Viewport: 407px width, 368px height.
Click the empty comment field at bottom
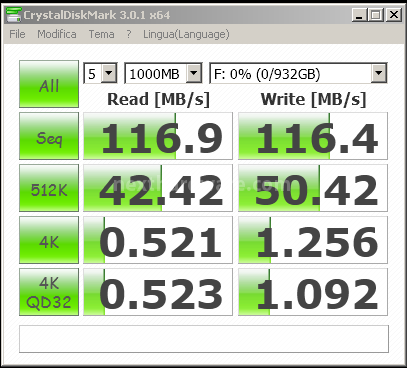pos(204,339)
